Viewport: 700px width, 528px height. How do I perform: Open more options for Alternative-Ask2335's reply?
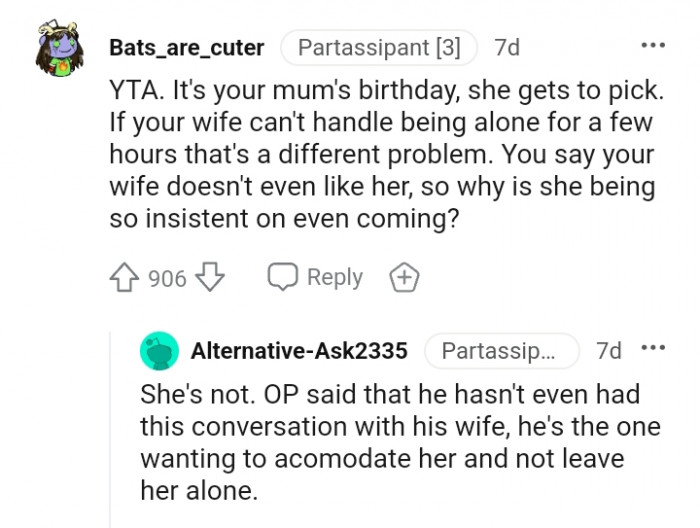click(653, 349)
